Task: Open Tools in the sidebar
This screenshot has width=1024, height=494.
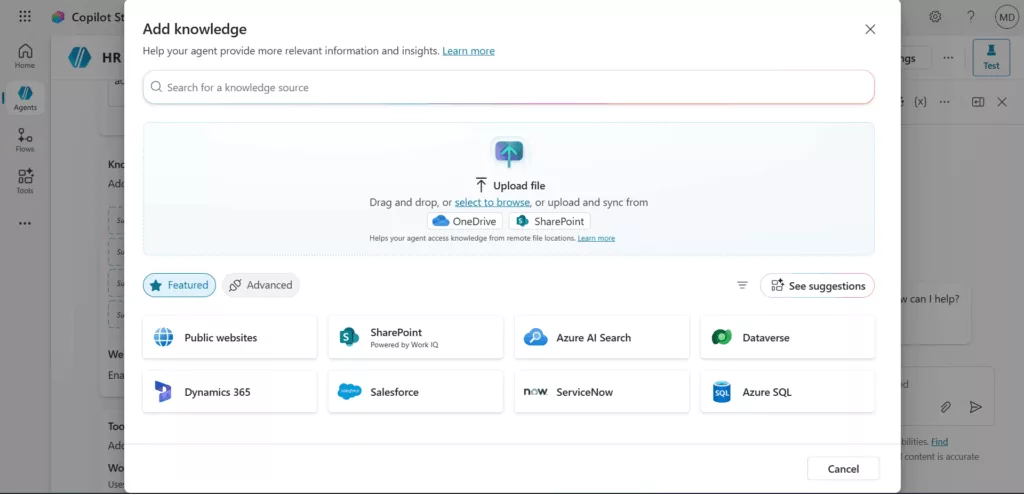Action: 25,182
